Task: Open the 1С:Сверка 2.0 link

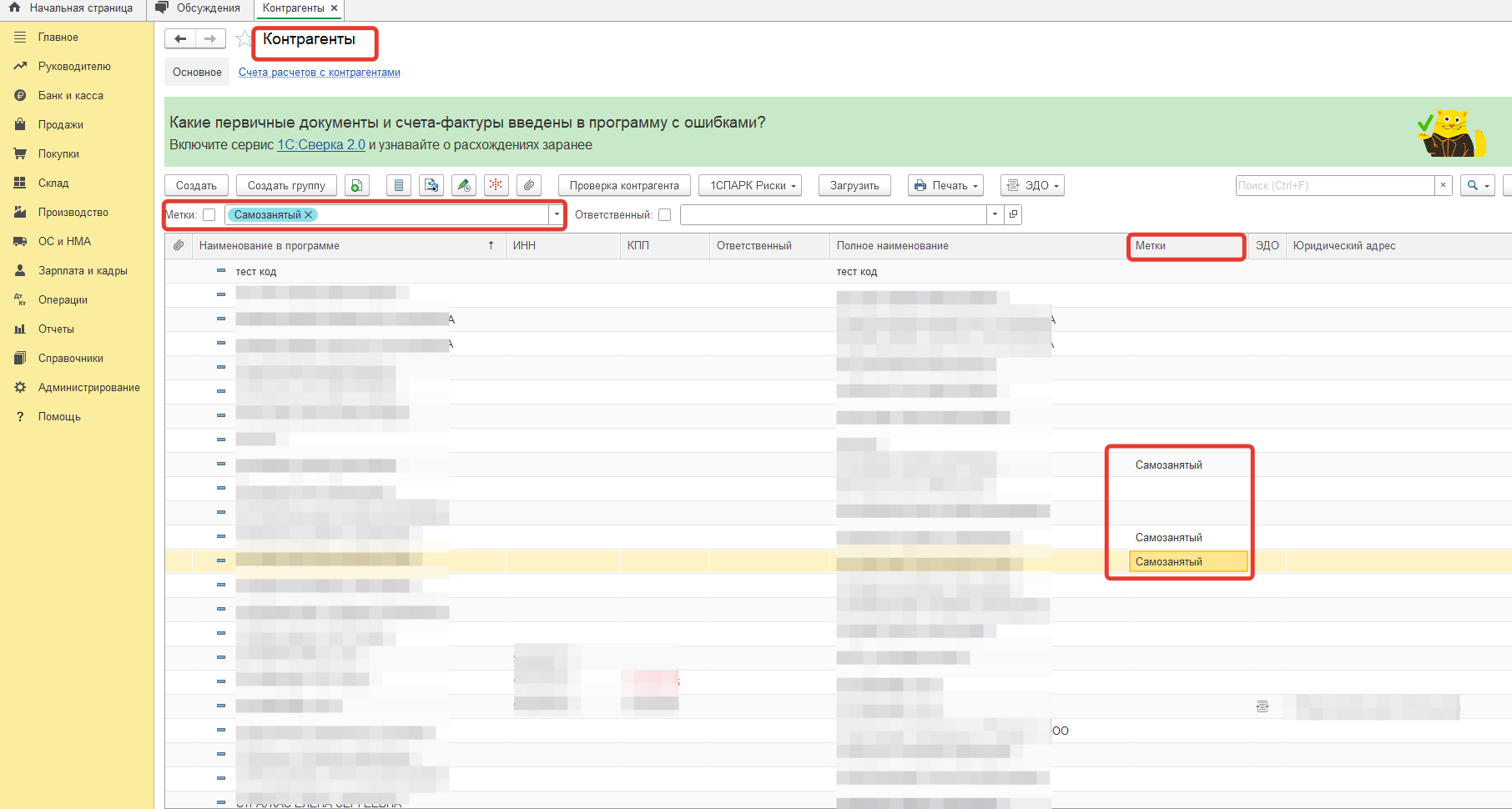Action: click(x=321, y=145)
